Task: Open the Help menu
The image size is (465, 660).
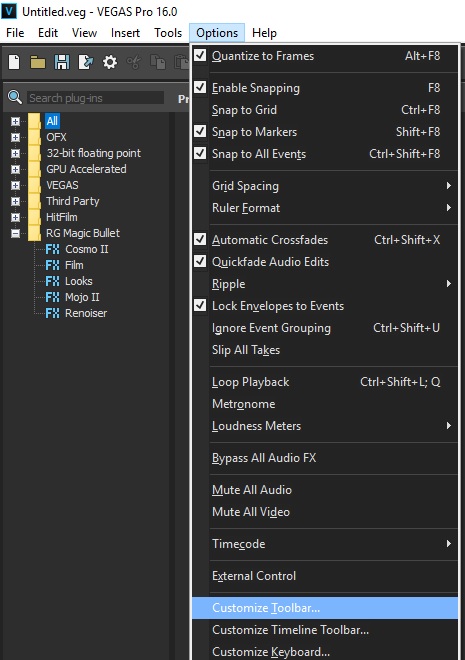Action: point(264,33)
